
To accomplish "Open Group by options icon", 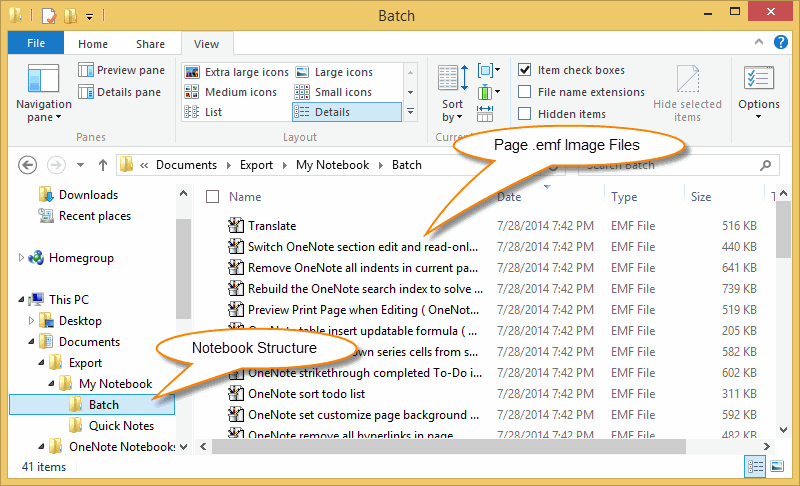I will [488, 70].
